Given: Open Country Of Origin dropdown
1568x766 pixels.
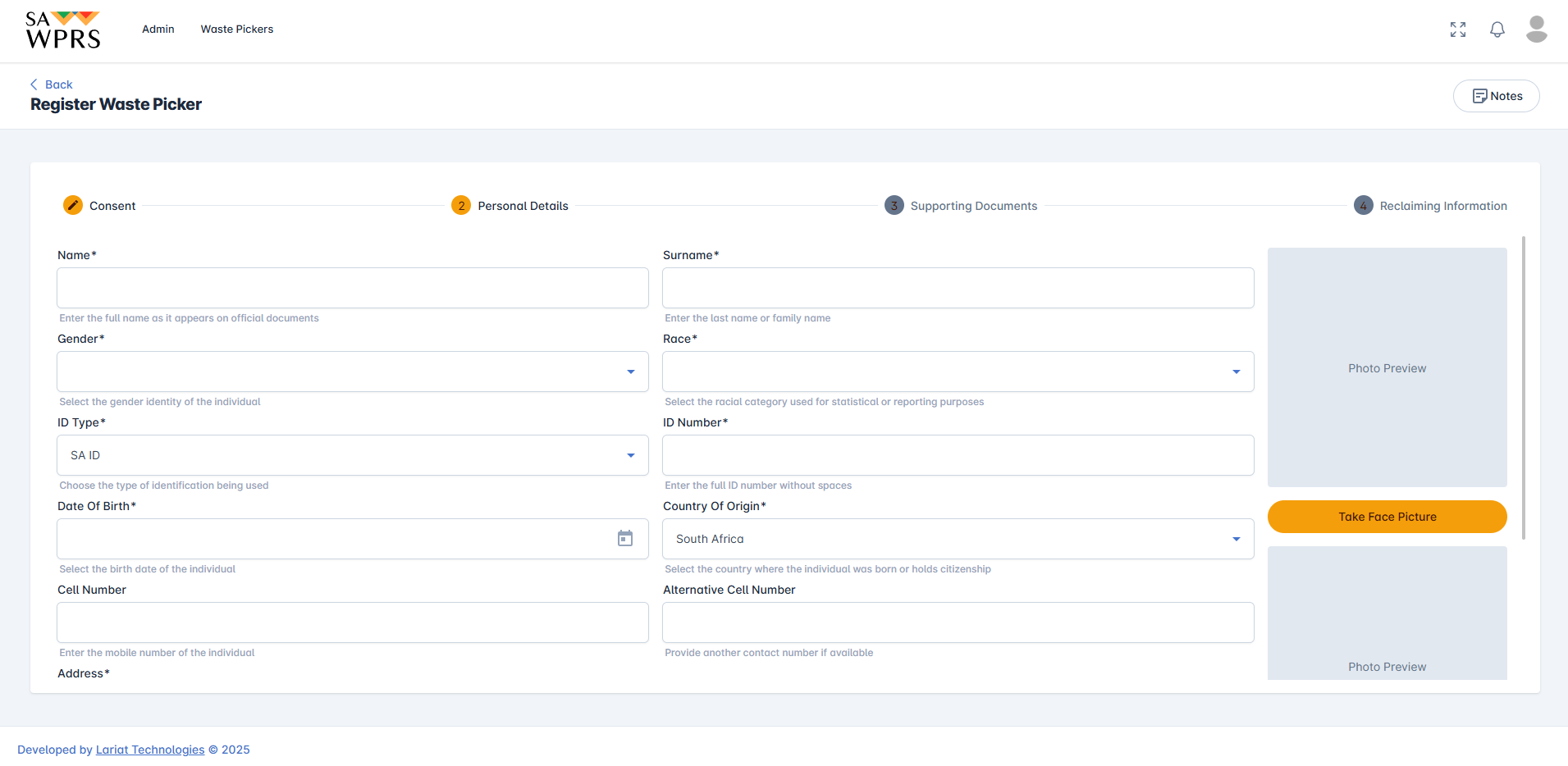Looking at the screenshot, I should click(958, 539).
